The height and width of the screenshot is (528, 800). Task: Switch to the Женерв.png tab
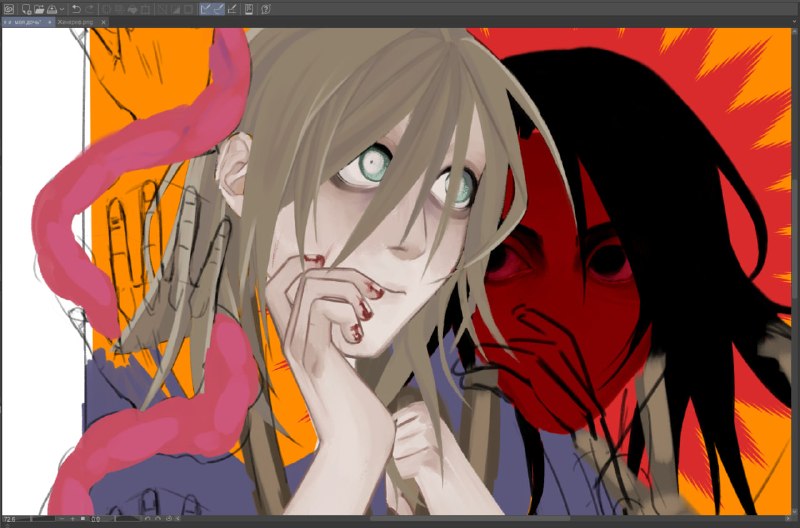(76, 22)
